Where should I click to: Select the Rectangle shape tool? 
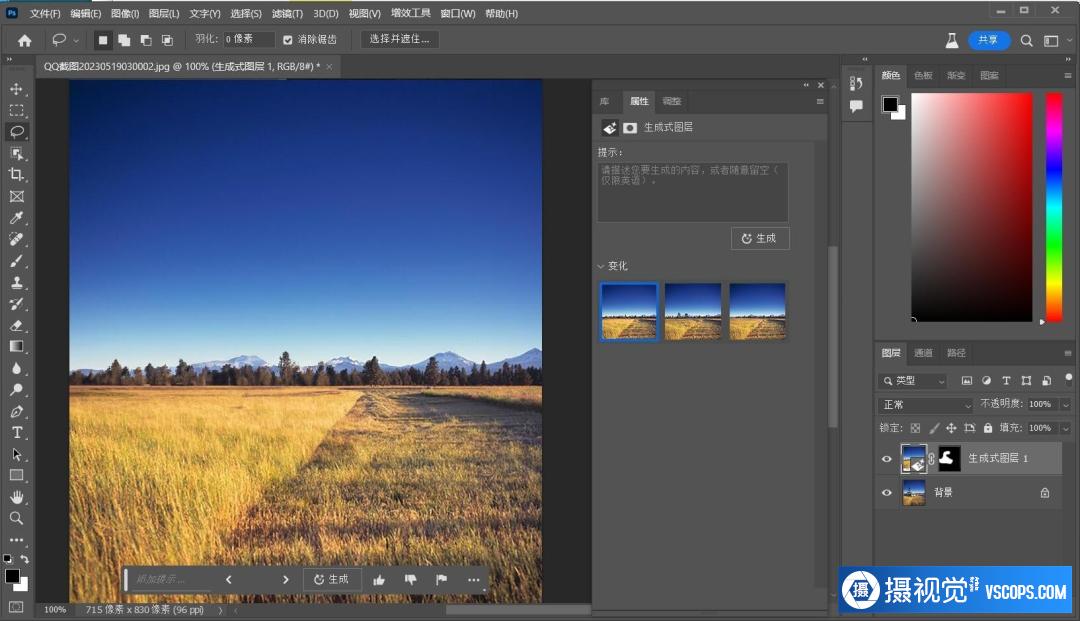click(17, 475)
